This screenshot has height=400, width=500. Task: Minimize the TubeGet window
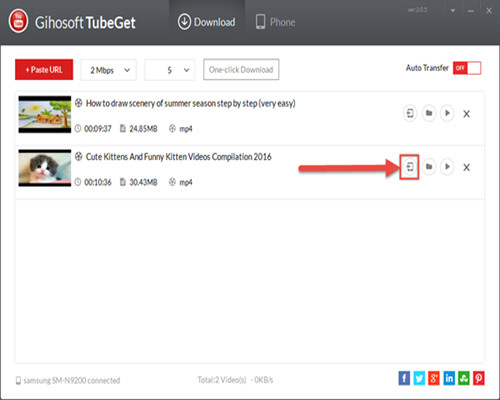[471, 11]
